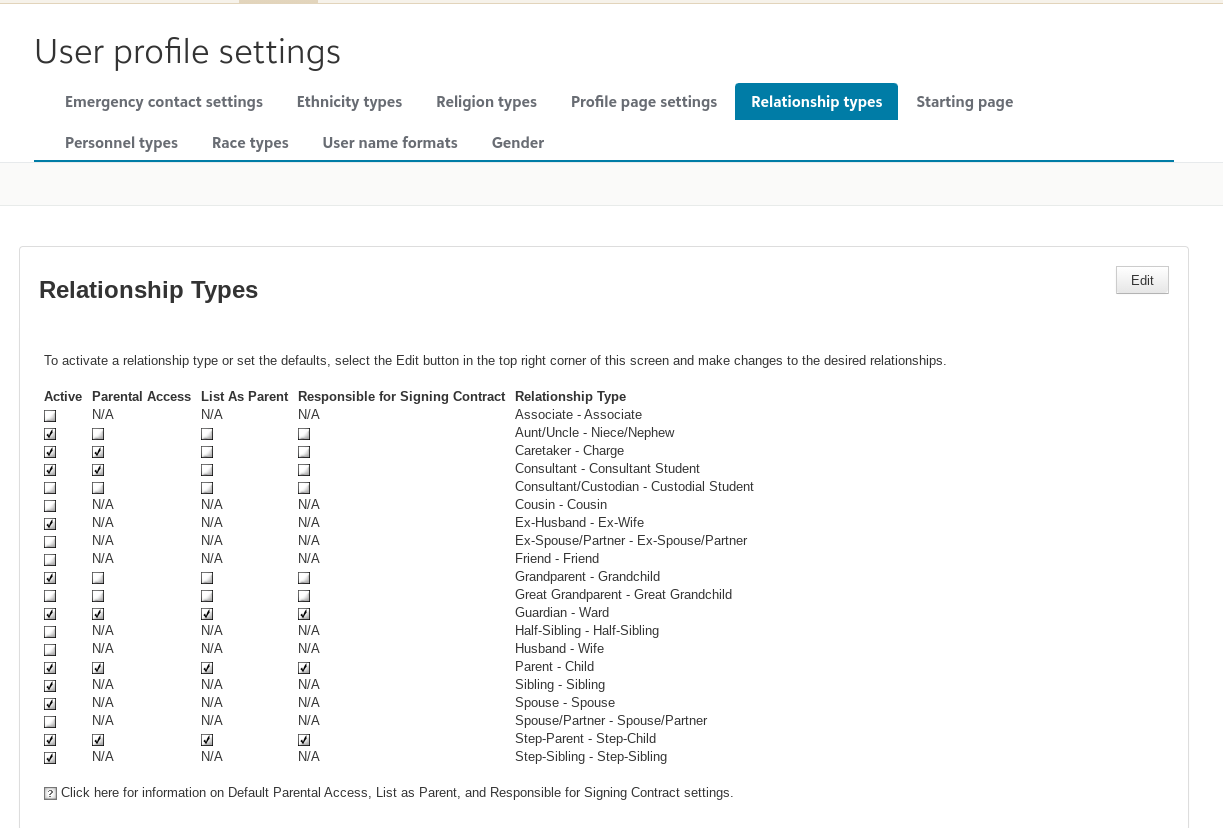Open the Starting page tab
This screenshot has height=828, width=1223.
tap(965, 102)
